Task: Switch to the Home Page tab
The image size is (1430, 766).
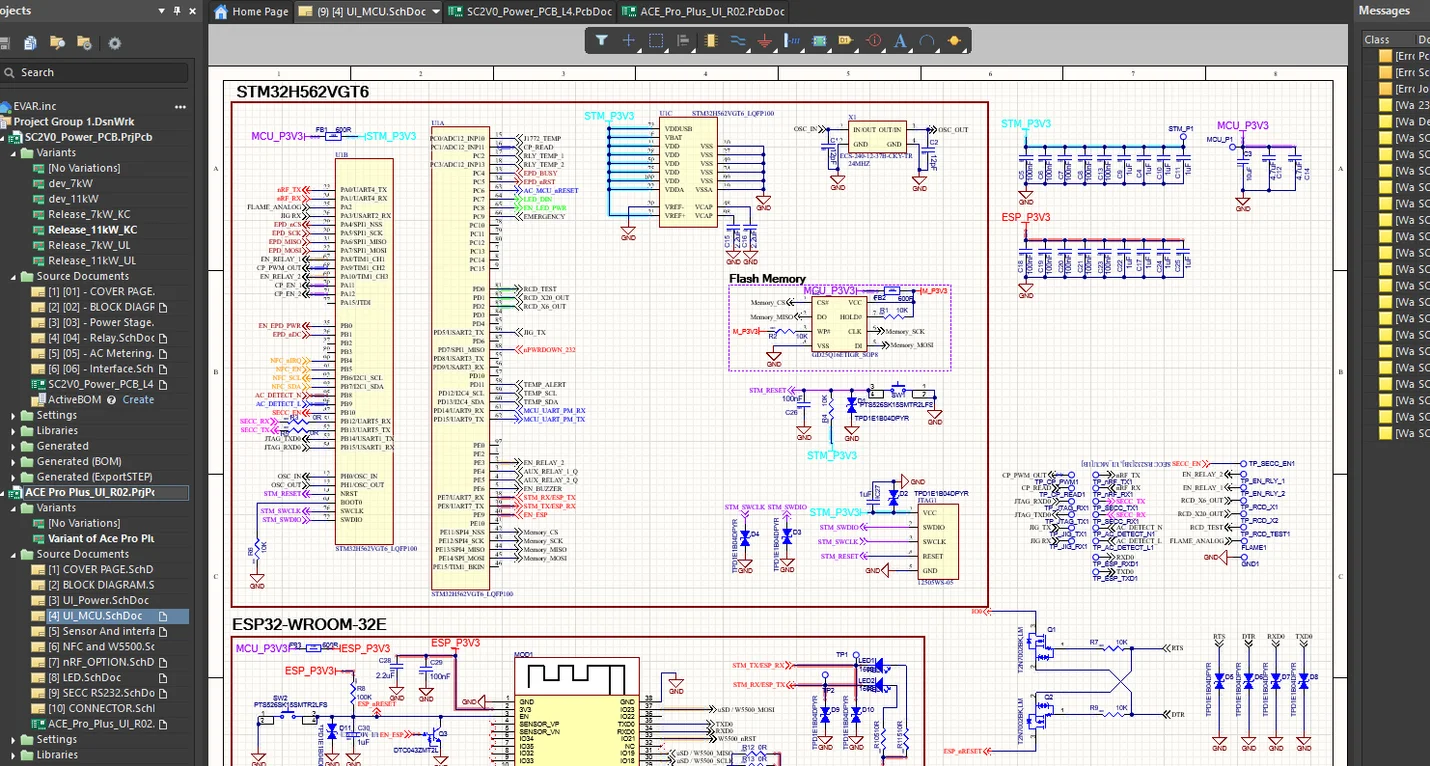Action: (x=251, y=12)
